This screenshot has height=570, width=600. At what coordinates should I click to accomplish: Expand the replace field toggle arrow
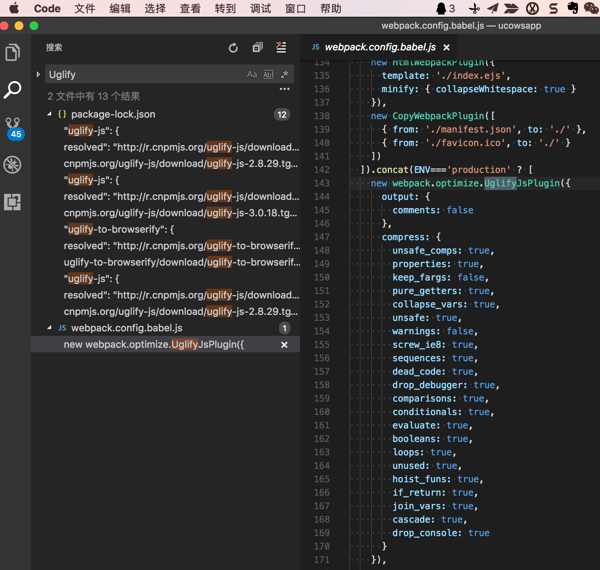click(38, 75)
